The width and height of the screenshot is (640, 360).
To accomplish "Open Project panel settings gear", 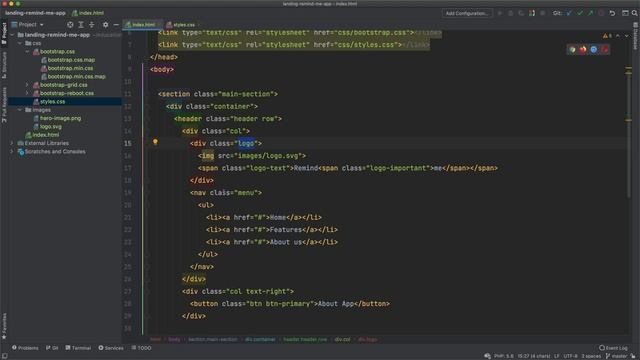I will click(x=105, y=24).
